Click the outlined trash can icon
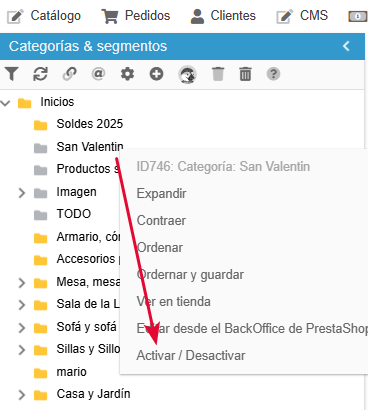 245,74
